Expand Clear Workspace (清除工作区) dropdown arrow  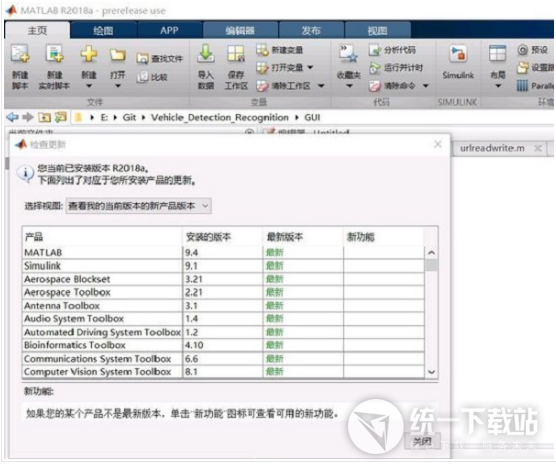321,86
